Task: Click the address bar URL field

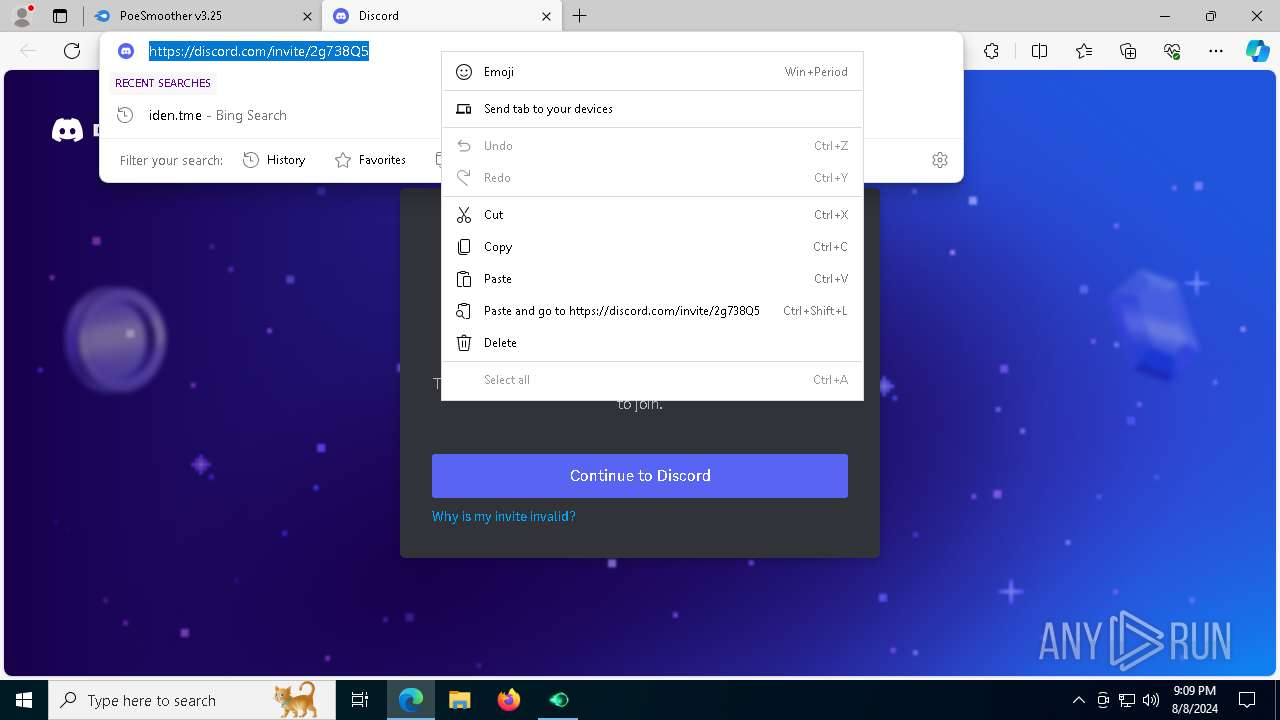Action: [x=259, y=51]
